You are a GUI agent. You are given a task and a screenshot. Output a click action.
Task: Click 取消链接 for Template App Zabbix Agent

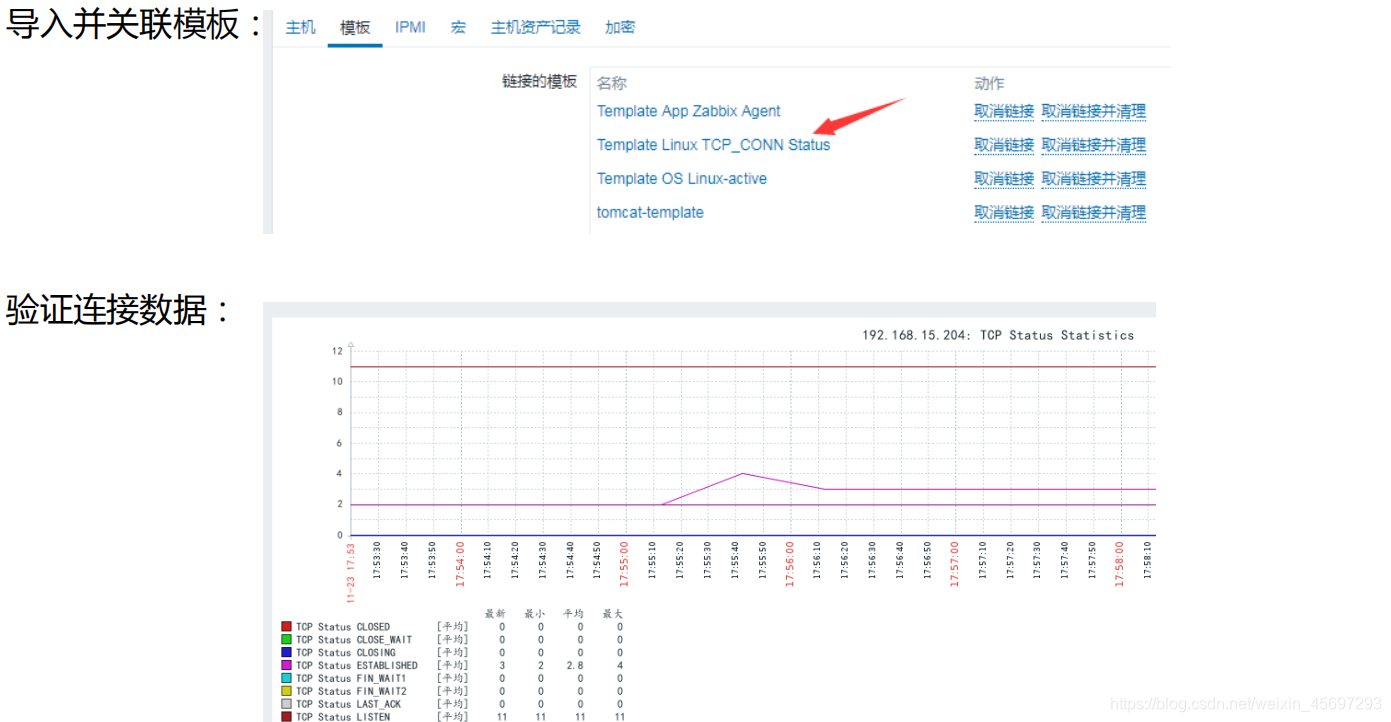tap(1004, 111)
